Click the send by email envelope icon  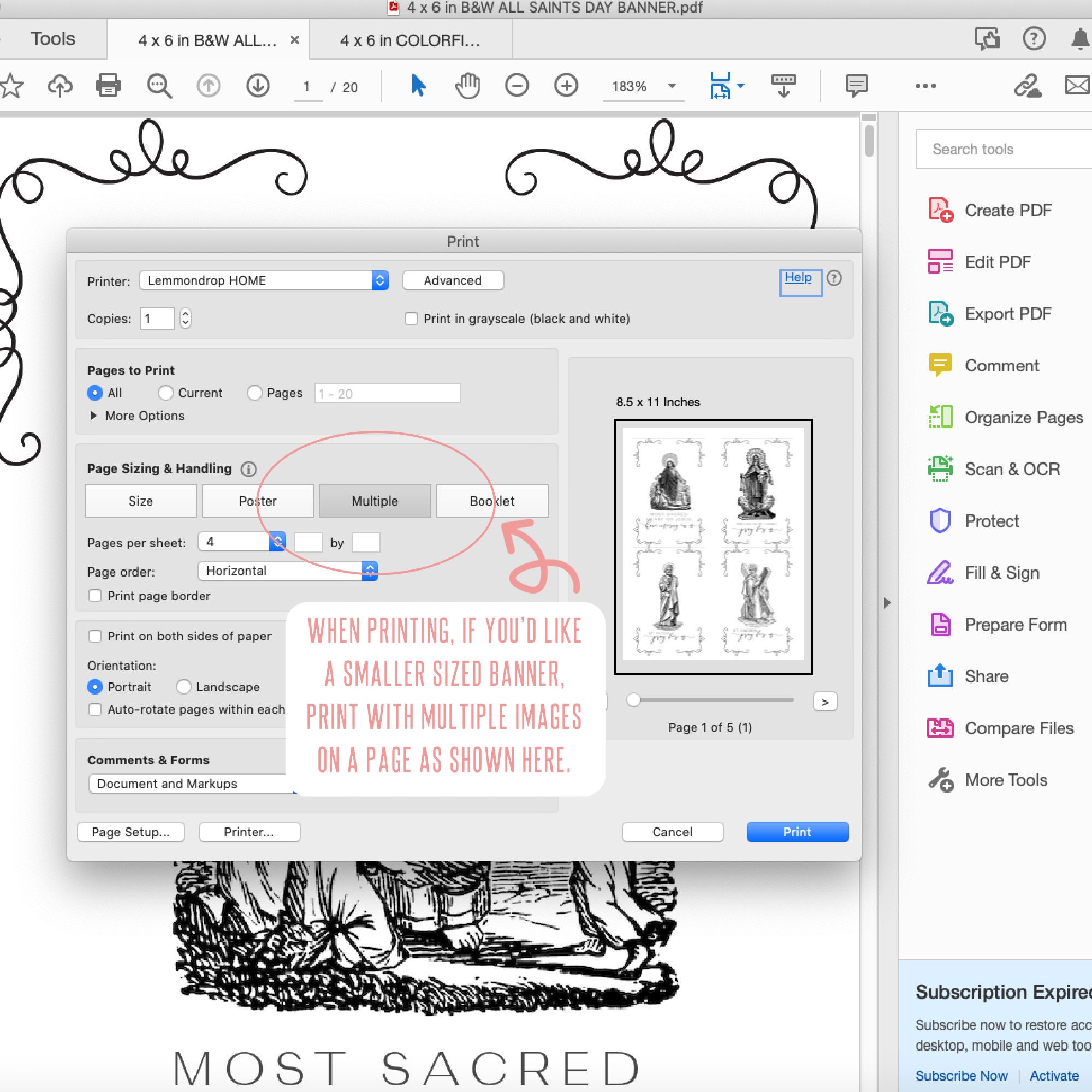pos(1078,86)
